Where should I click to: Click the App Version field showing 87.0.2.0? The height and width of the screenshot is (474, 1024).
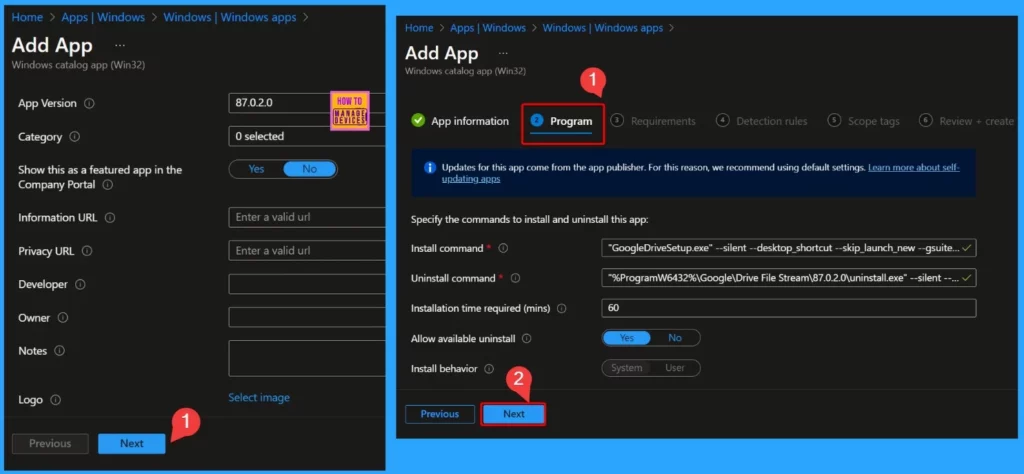(307, 103)
